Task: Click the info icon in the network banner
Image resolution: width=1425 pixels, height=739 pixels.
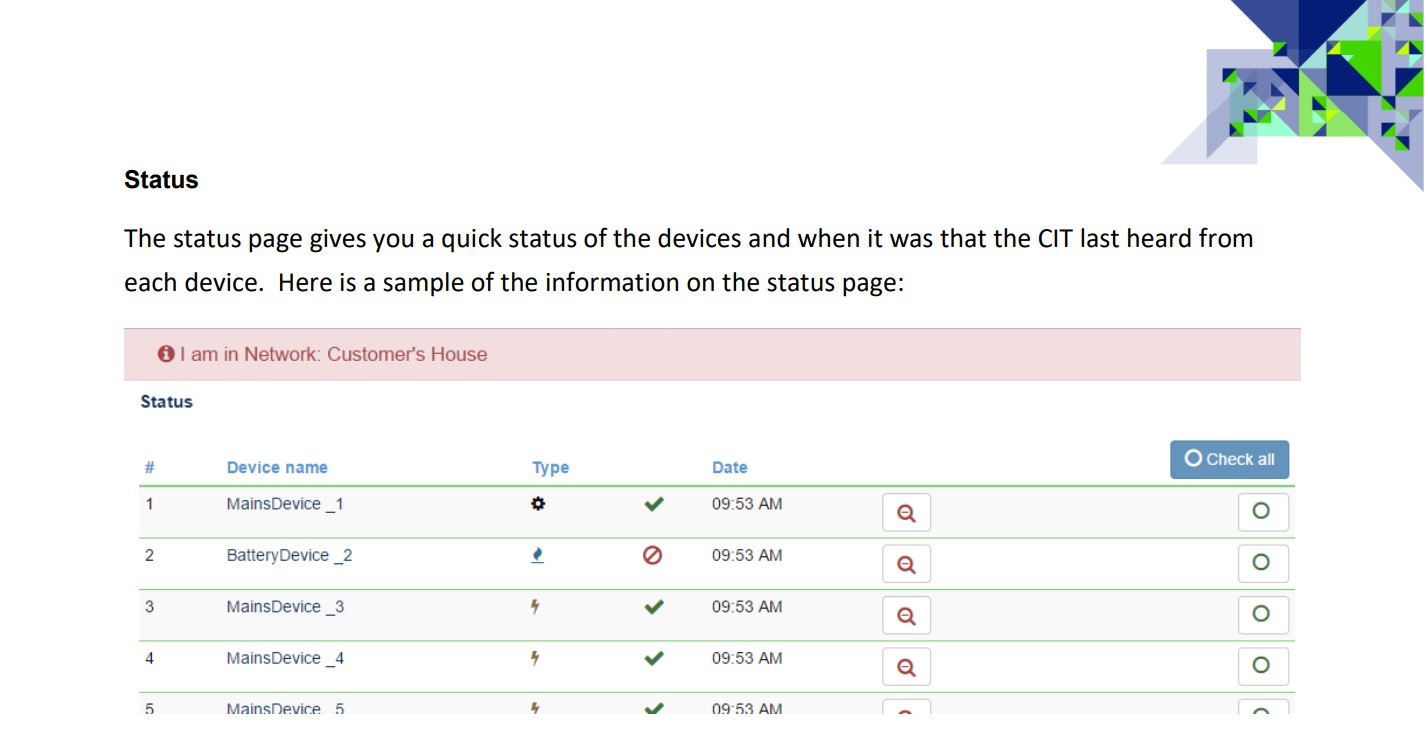Action: (166, 354)
